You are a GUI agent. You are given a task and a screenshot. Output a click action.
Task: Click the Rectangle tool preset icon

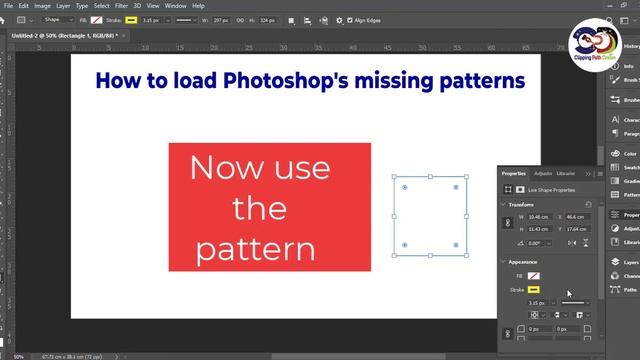coord(21,20)
